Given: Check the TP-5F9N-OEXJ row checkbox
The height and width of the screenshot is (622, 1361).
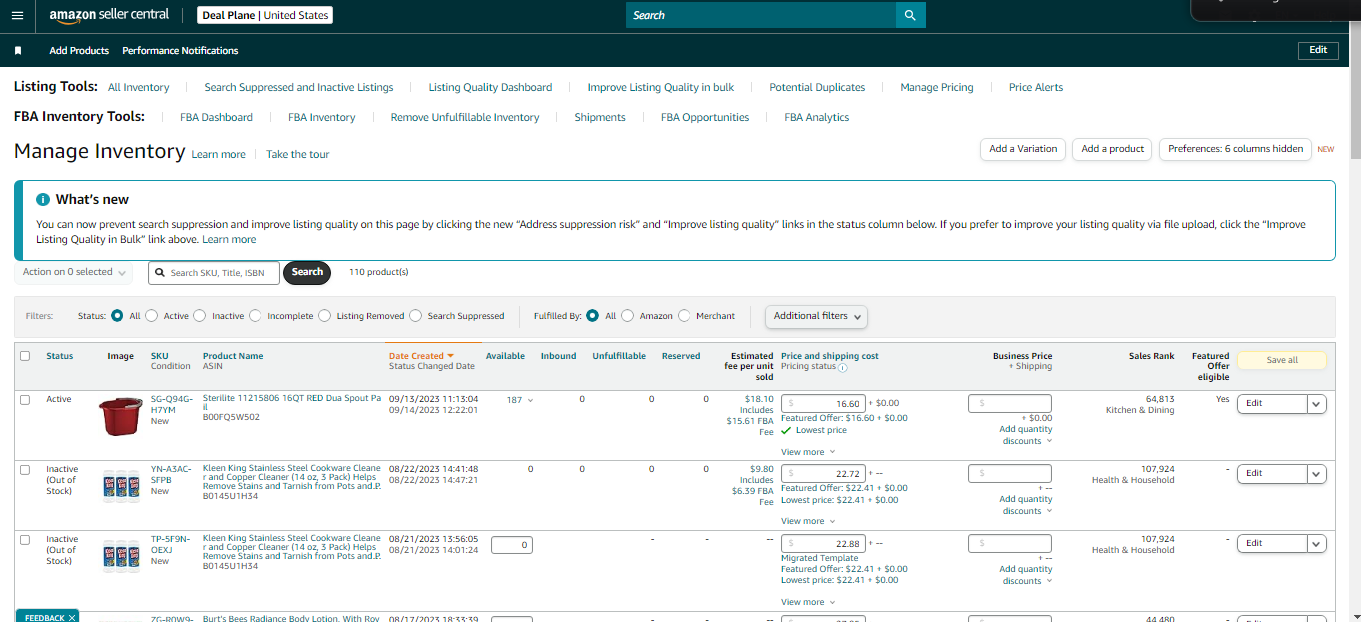Looking at the screenshot, I should pyautogui.click(x=25, y=540).
